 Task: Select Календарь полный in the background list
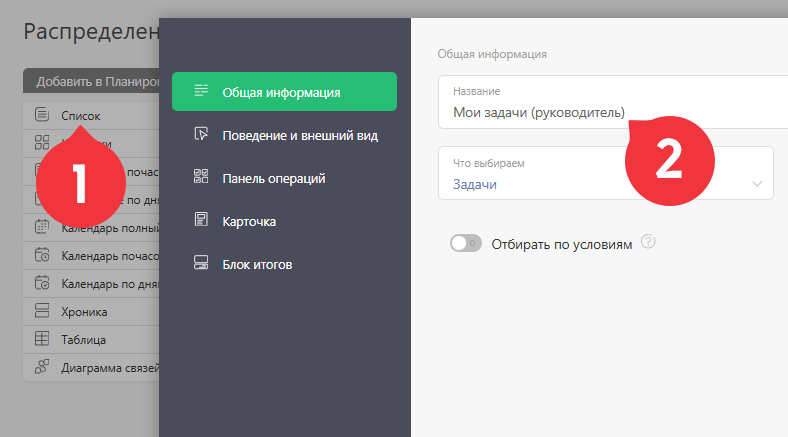click(91, 228)
